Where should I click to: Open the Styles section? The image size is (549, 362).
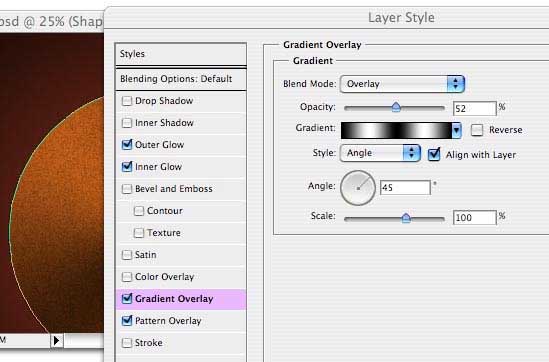click(181, 54)
